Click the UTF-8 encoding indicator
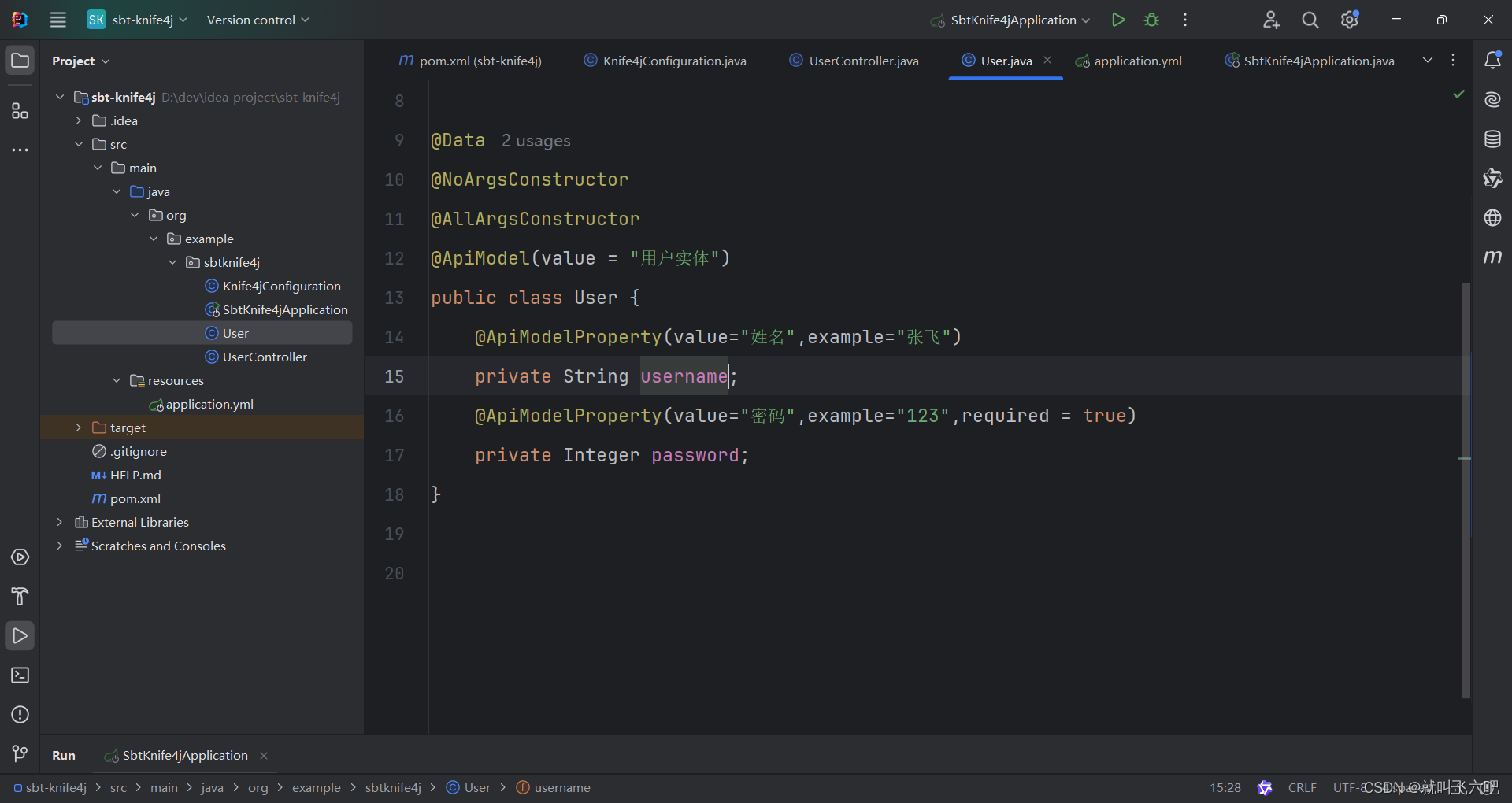The width and height of the screenshot is (1512, 803). [1348, 787]
